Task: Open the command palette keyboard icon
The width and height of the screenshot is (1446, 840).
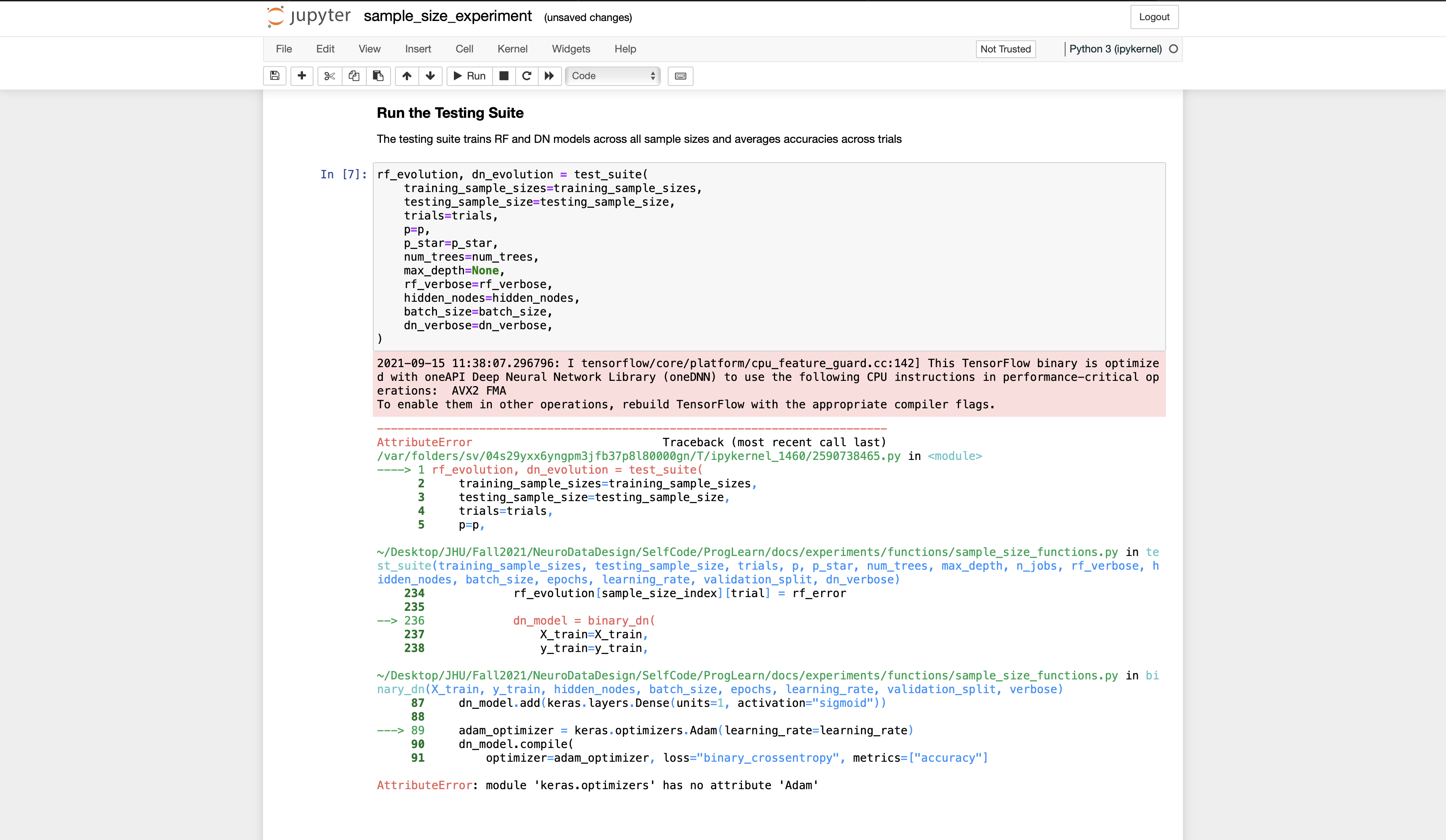Action: [x=680, y=76]
